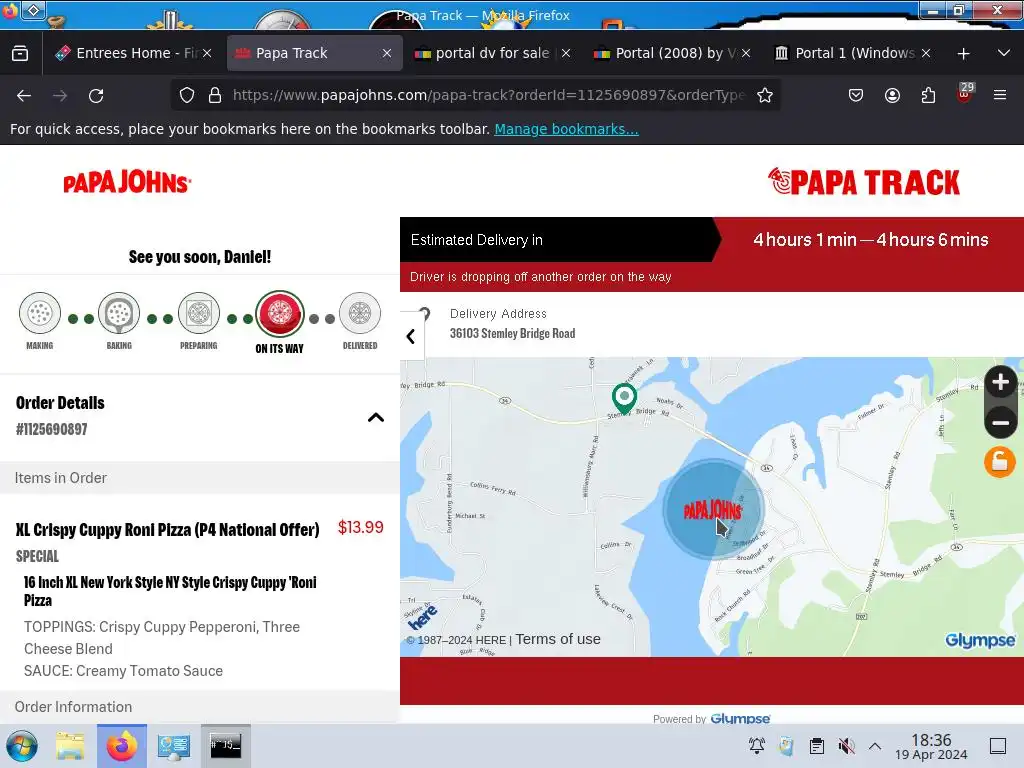Close the Papa Track tab
The image size is (1024, 768).
click(387, 53)
